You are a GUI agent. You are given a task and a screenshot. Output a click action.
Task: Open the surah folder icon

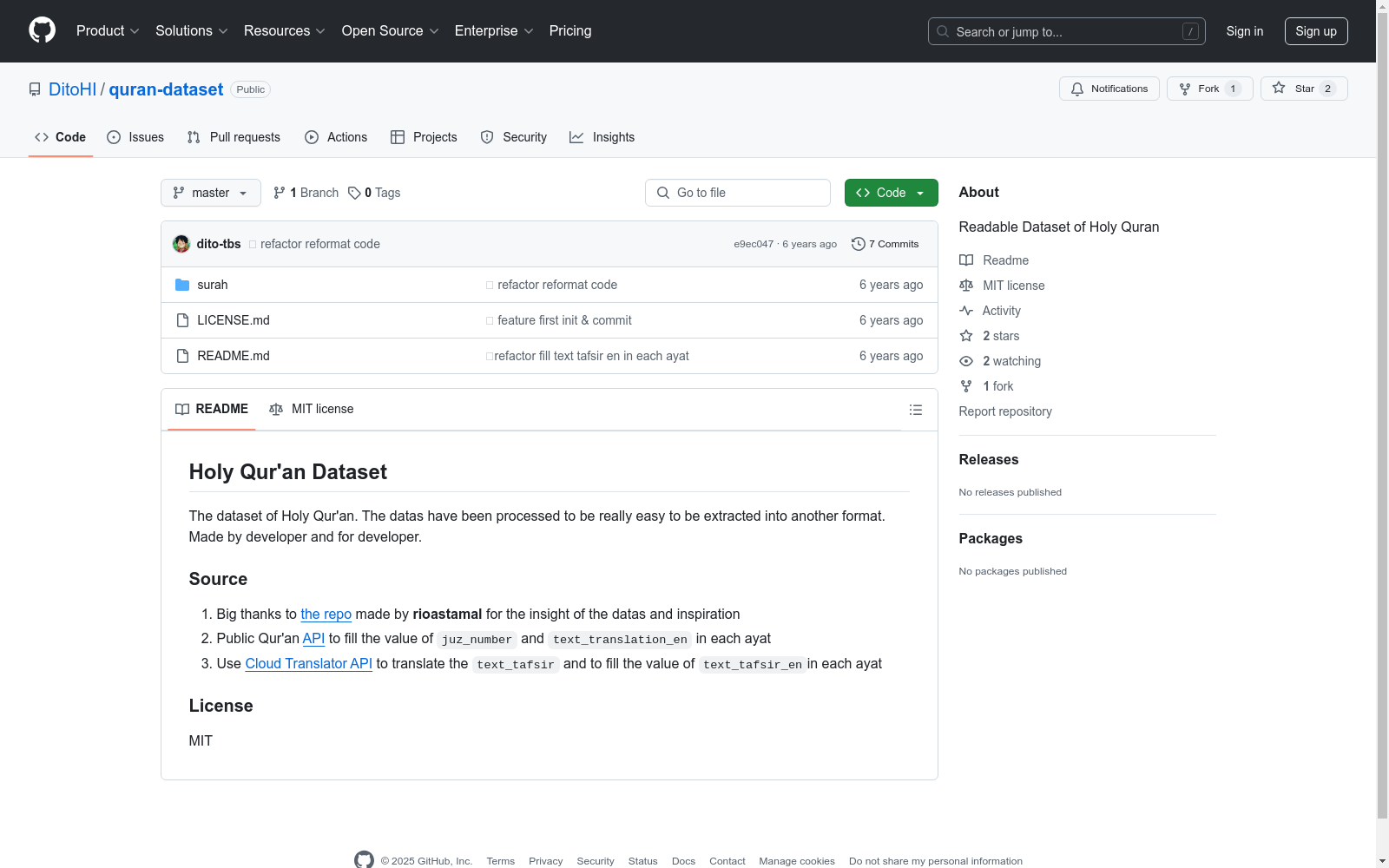pos(182,285)
